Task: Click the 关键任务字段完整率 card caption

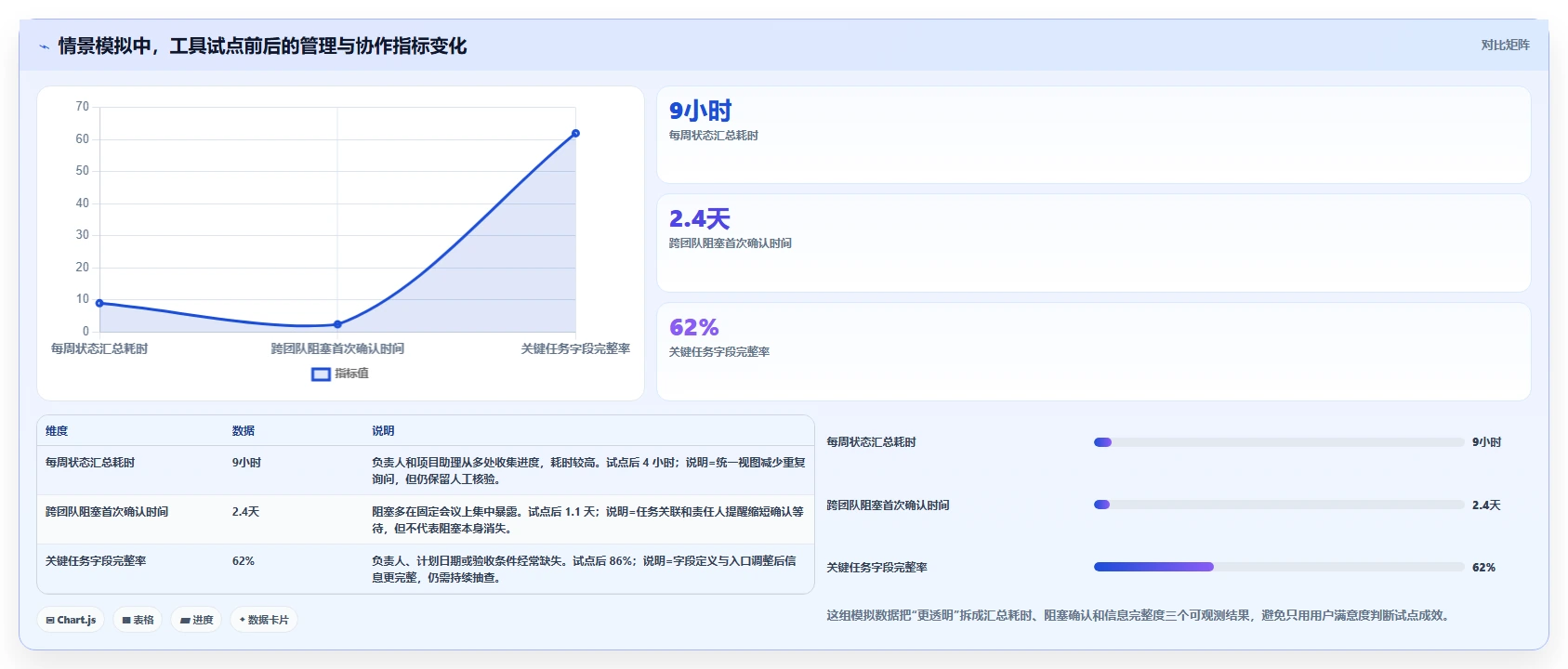Action: [x=719, y=352]
